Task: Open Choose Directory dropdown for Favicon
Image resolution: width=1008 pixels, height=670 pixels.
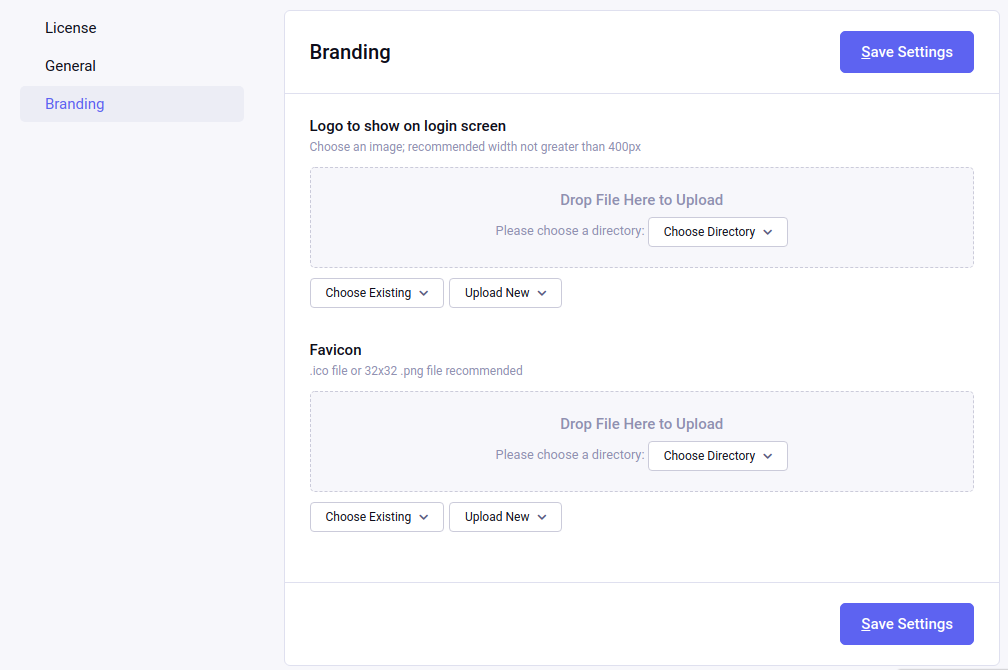Action: [717, 456]
